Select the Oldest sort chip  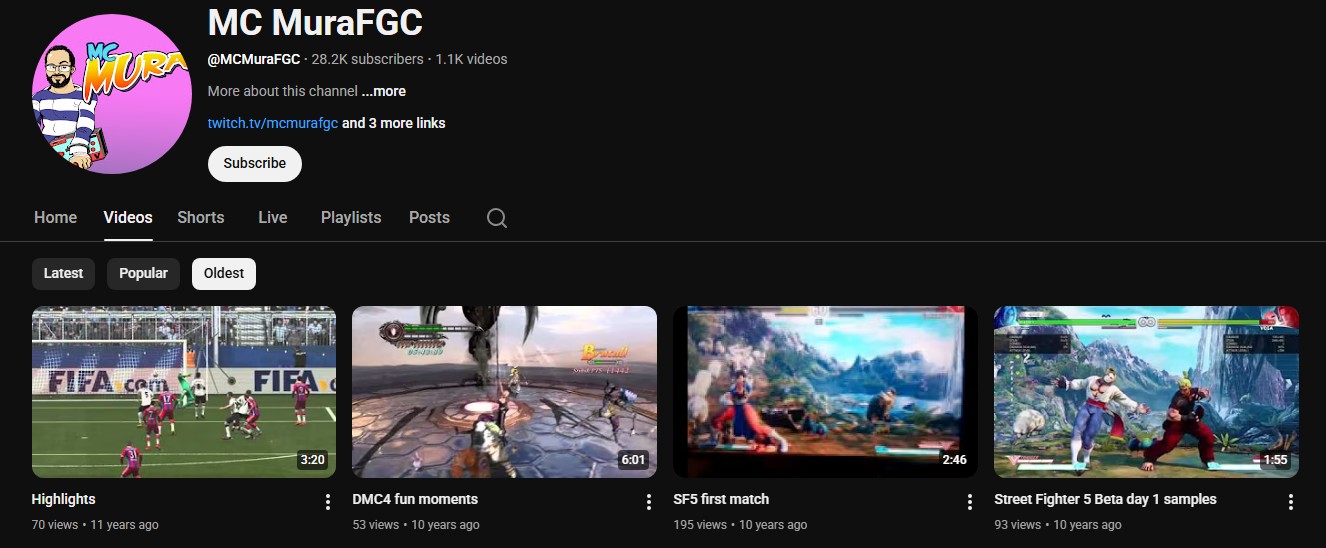pos(224,273)
